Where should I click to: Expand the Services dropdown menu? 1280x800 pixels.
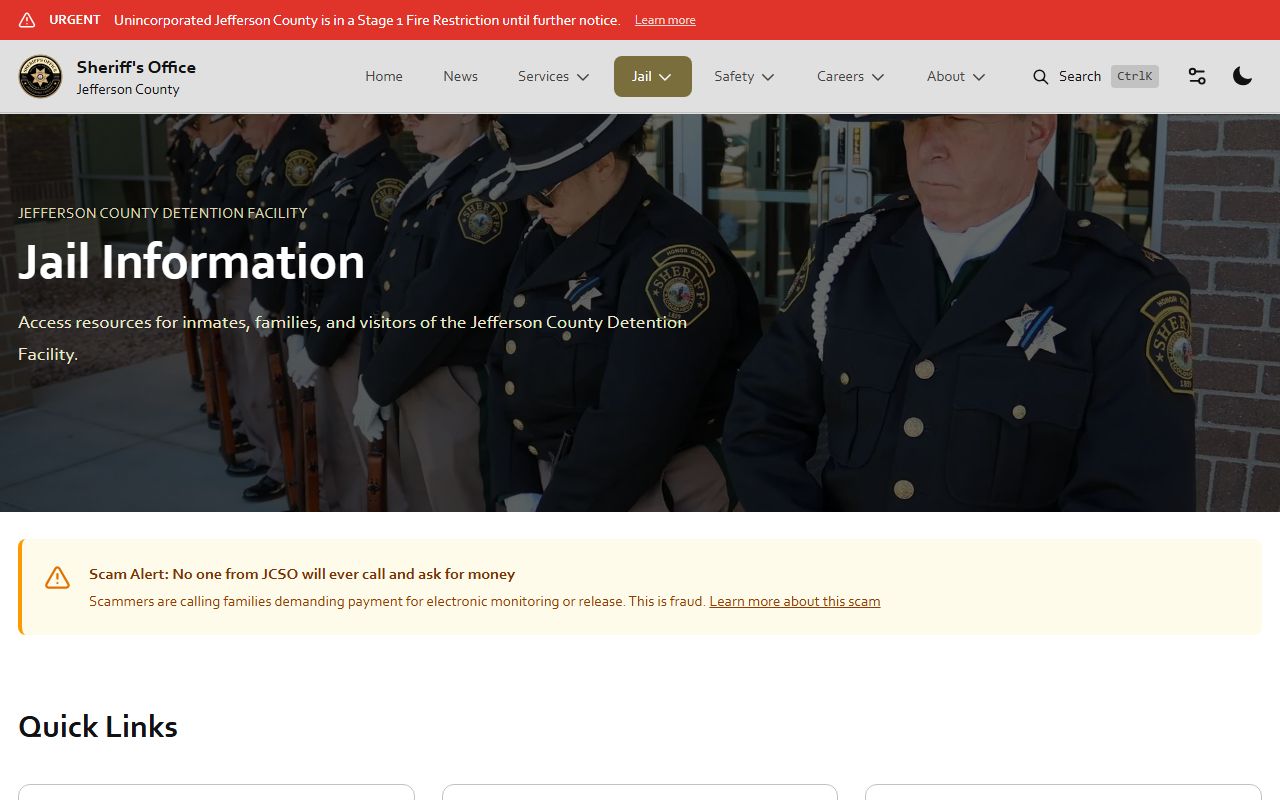tap(554, 77)
